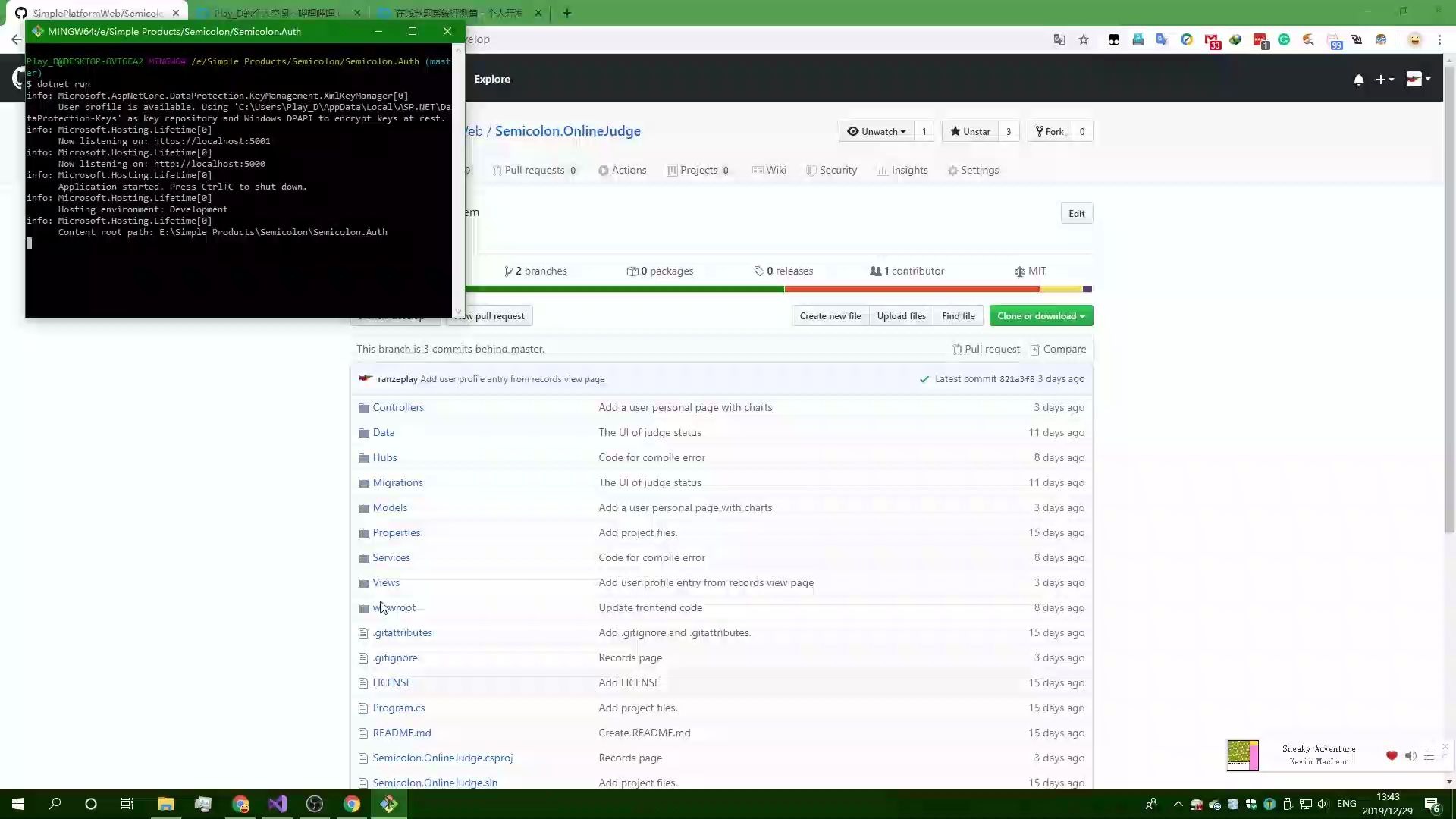Bookmark this page with the star icon
Image resolution: width=1456 pixels, height=819 pixels.
pyautogui.click(x=1084, y=39)
